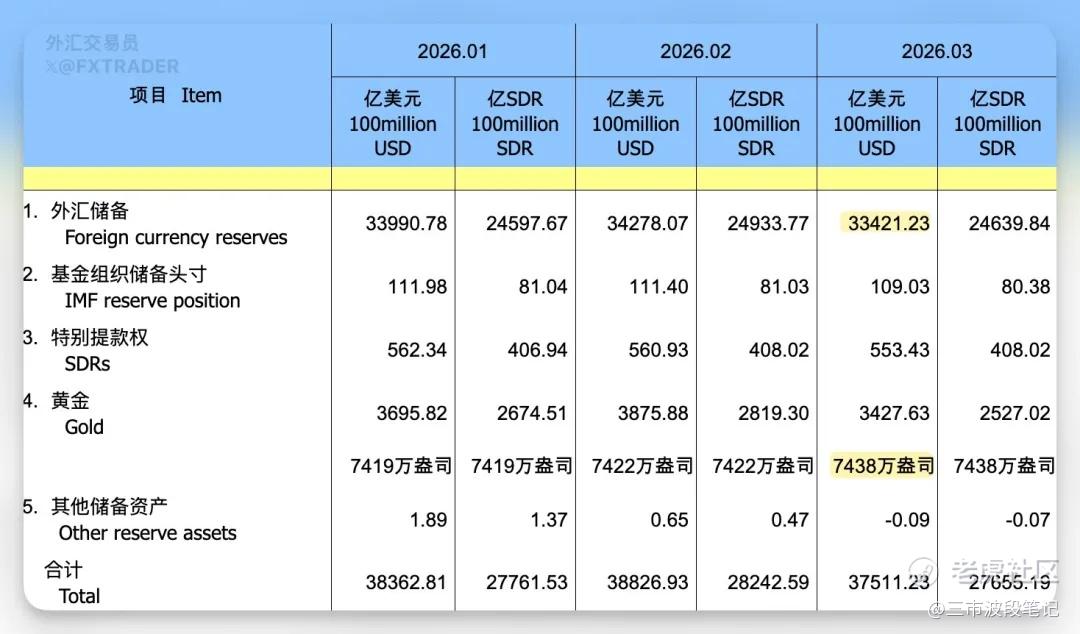Click the highlighted 33421.23 value

(x=889, y=223)
